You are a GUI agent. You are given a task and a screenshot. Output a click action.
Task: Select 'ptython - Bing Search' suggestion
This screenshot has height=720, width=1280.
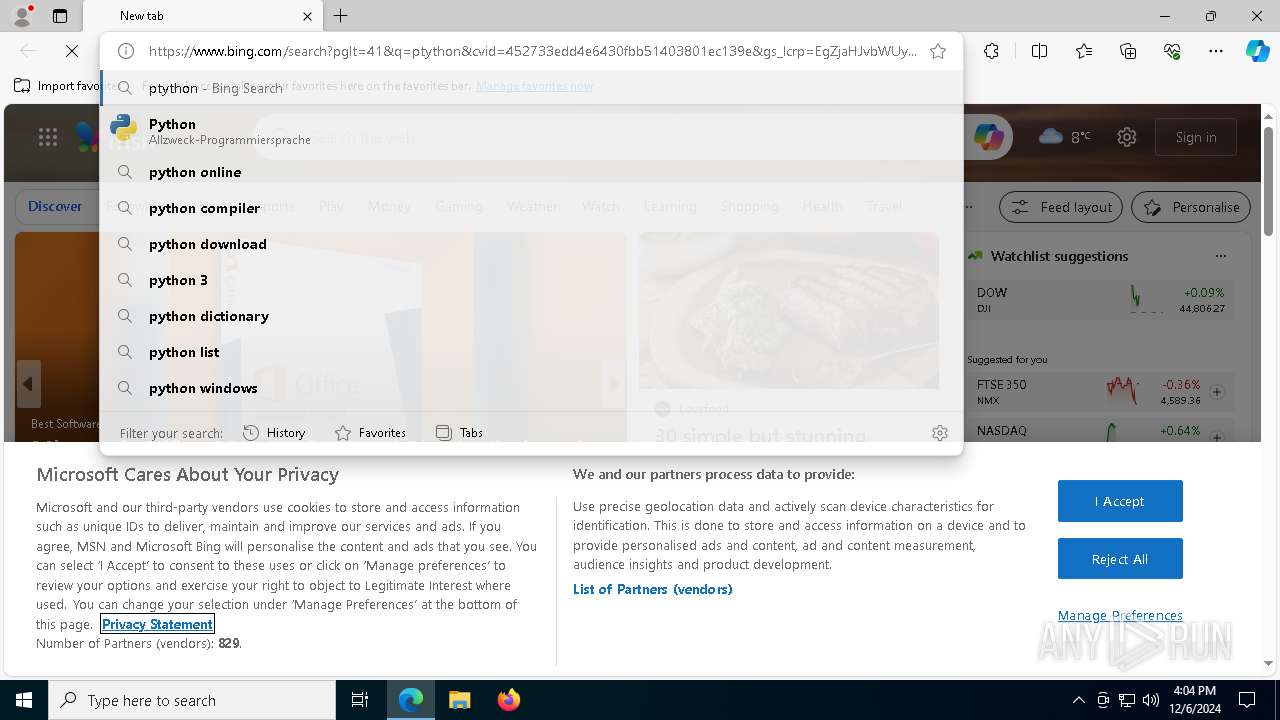[x=531, y=88]
